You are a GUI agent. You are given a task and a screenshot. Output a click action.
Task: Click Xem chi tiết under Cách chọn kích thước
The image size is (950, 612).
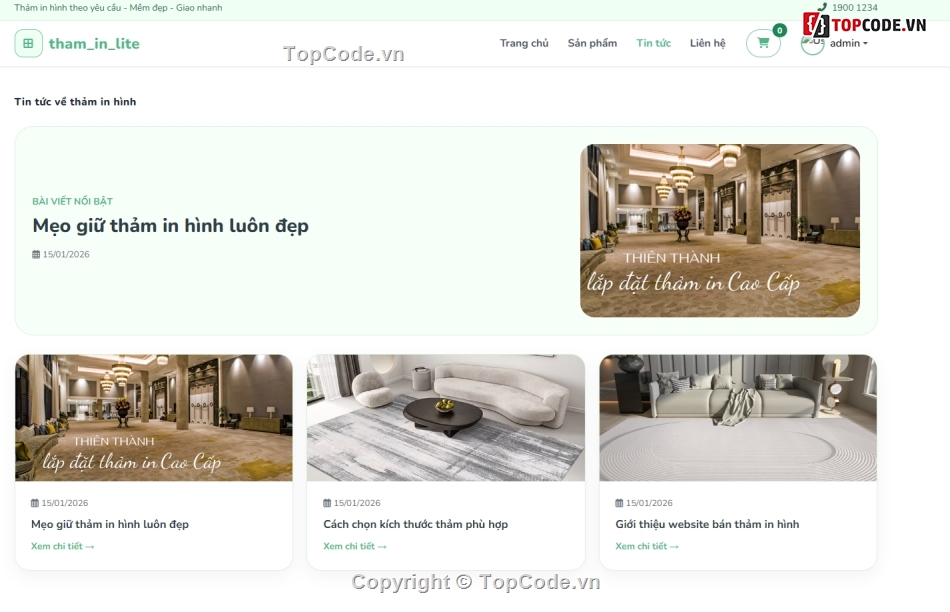(x=354, y=546)
